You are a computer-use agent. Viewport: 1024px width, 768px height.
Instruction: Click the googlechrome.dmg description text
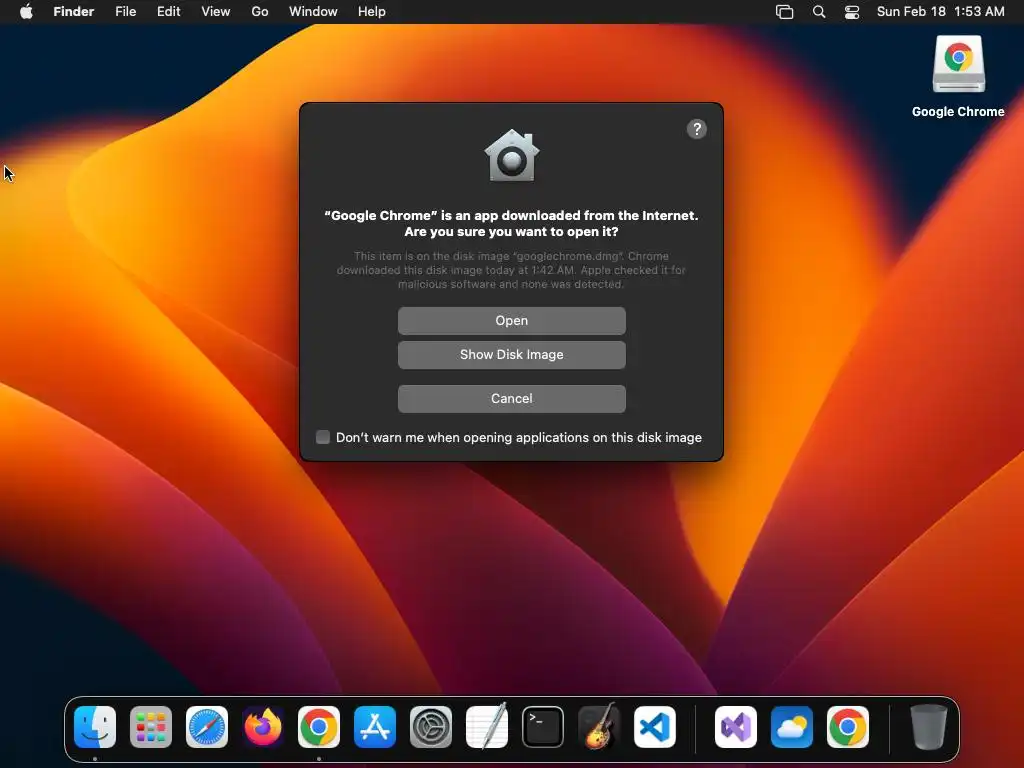pyautogui.click(x=511, y=270)
